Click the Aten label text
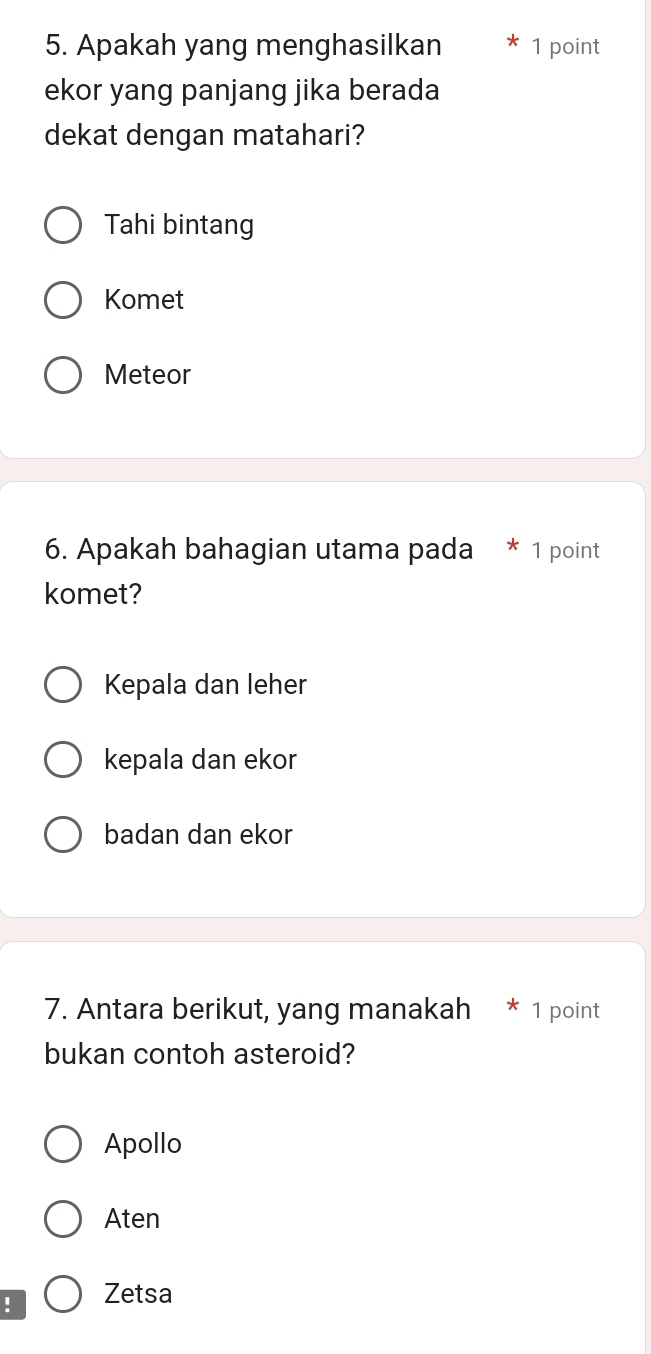The image size is (651, 1354). click(132, 1219)
